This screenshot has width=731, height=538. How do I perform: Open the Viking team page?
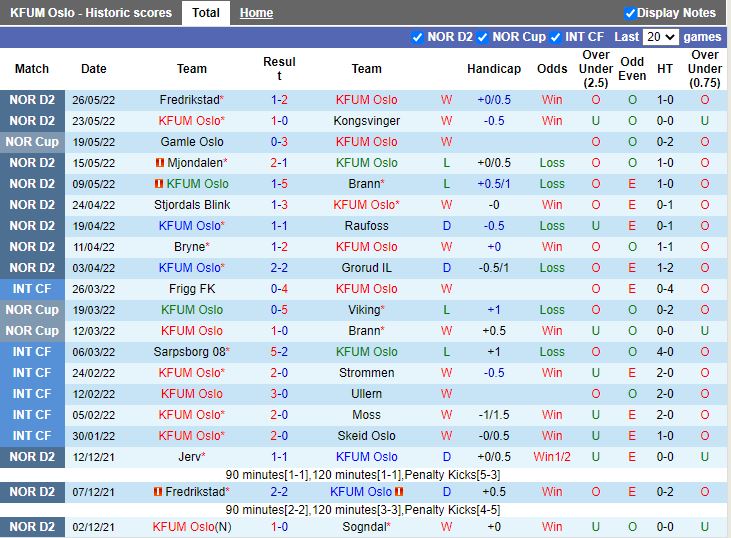tap(363, 310)
